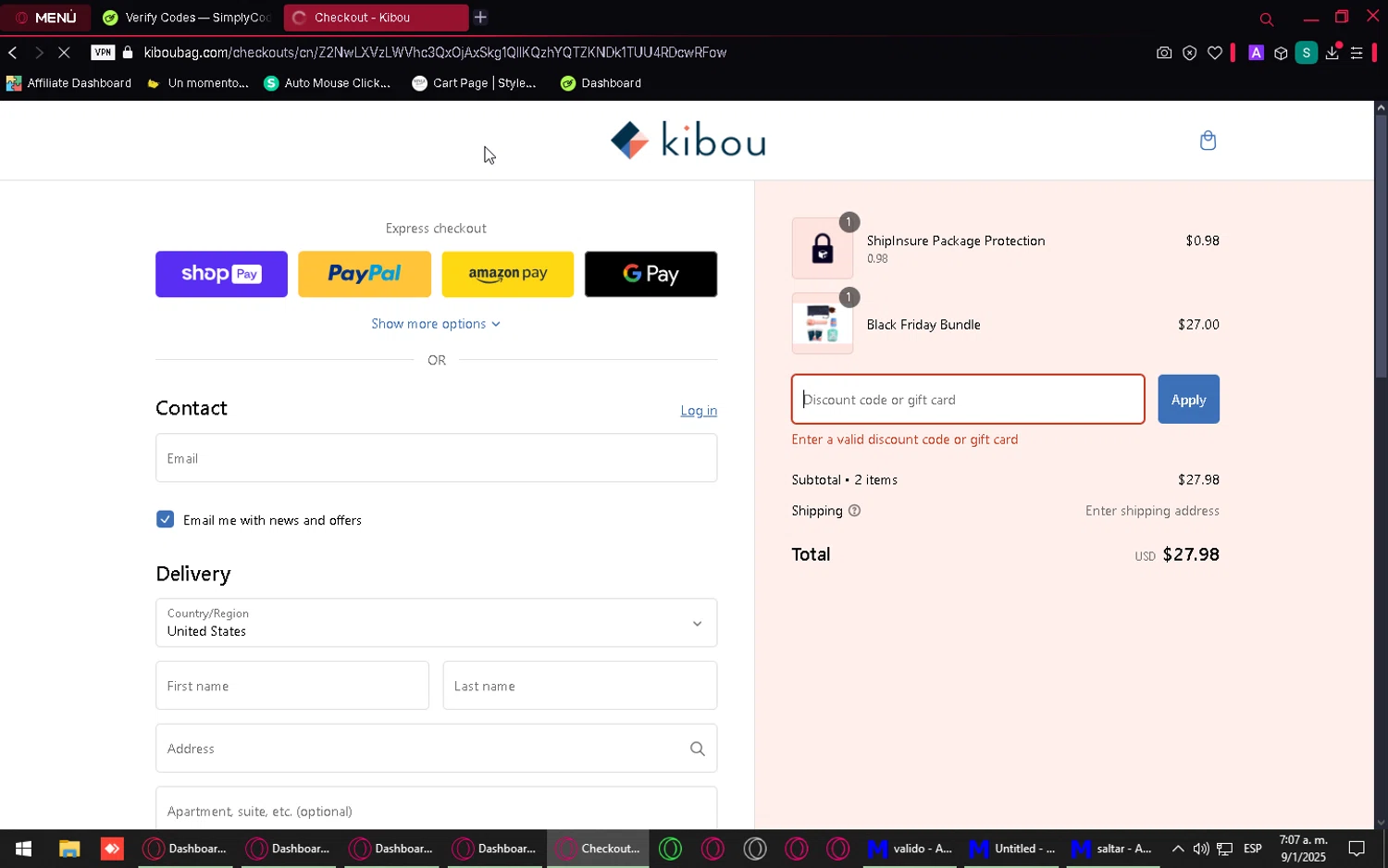Click ESP language indicator
The width and height of the screenshot is (1388, 868).
click(1253, 849)
